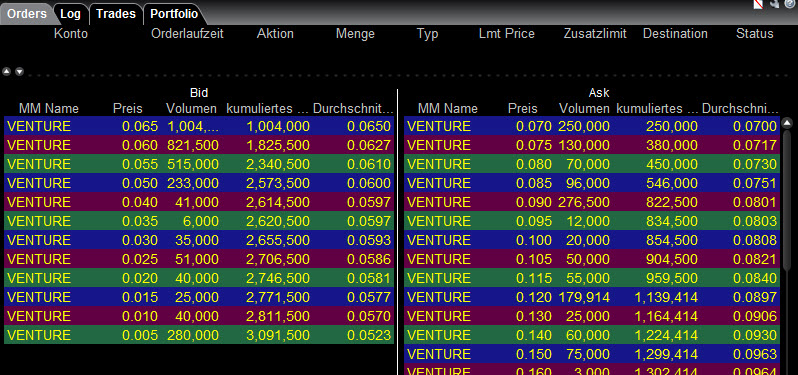Click bid average 0.0586
Screen dimensions: 798x375
(x=369, y=259)
